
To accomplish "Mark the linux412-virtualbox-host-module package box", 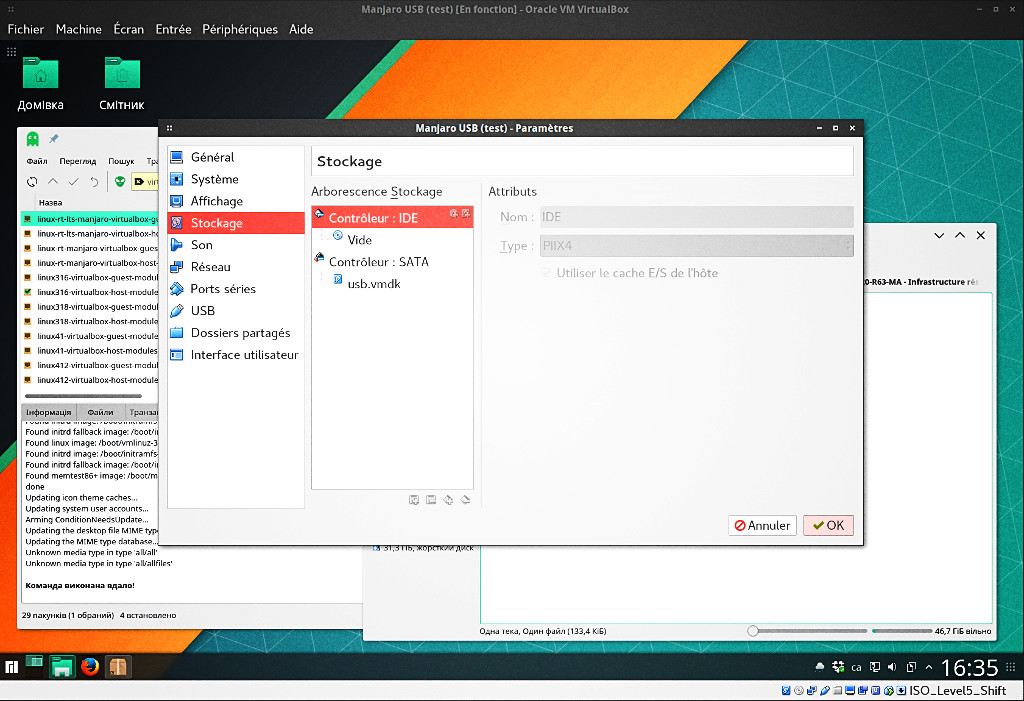I will tap(27, 380).
